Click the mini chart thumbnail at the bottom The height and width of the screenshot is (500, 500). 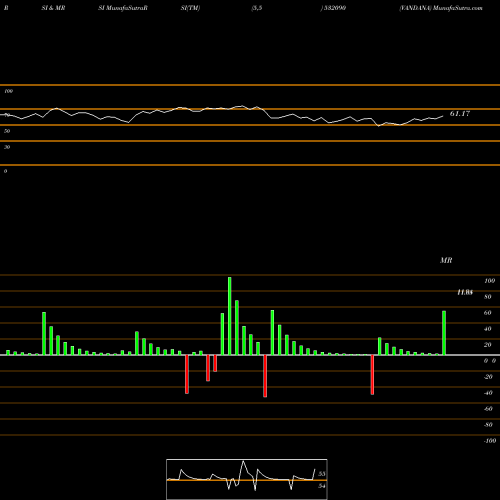tap(247, 479)
